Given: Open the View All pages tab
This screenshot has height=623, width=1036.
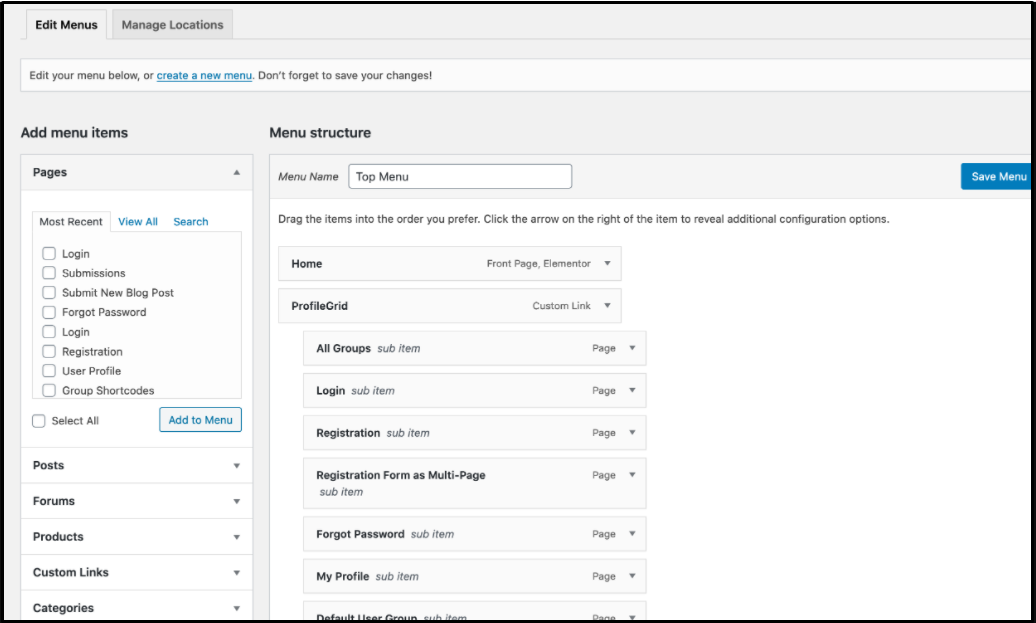Looking at the screenshot, I should (138, 222).
